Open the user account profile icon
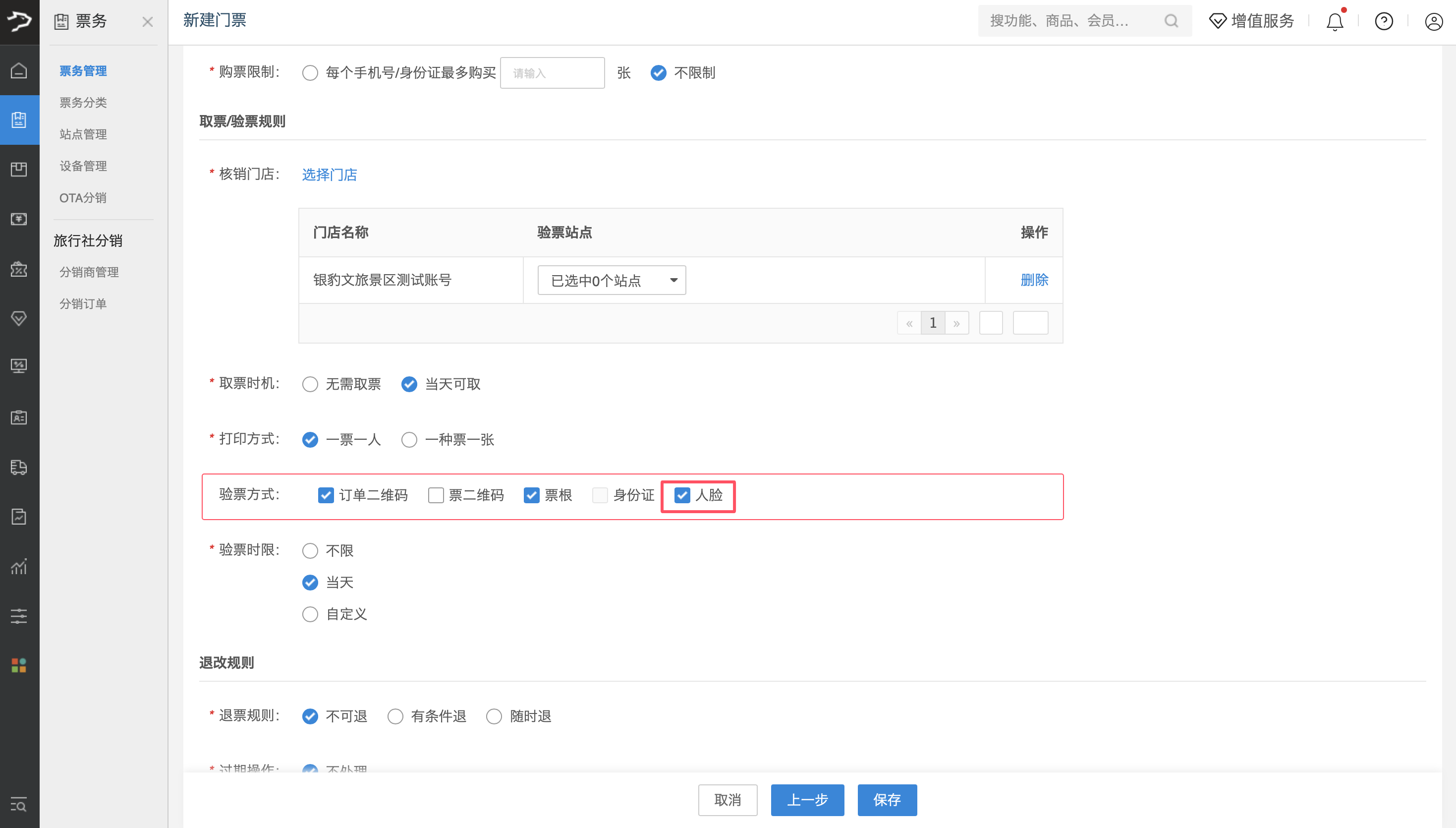This screenshot has width=1456, height=828. point(1433,22)
